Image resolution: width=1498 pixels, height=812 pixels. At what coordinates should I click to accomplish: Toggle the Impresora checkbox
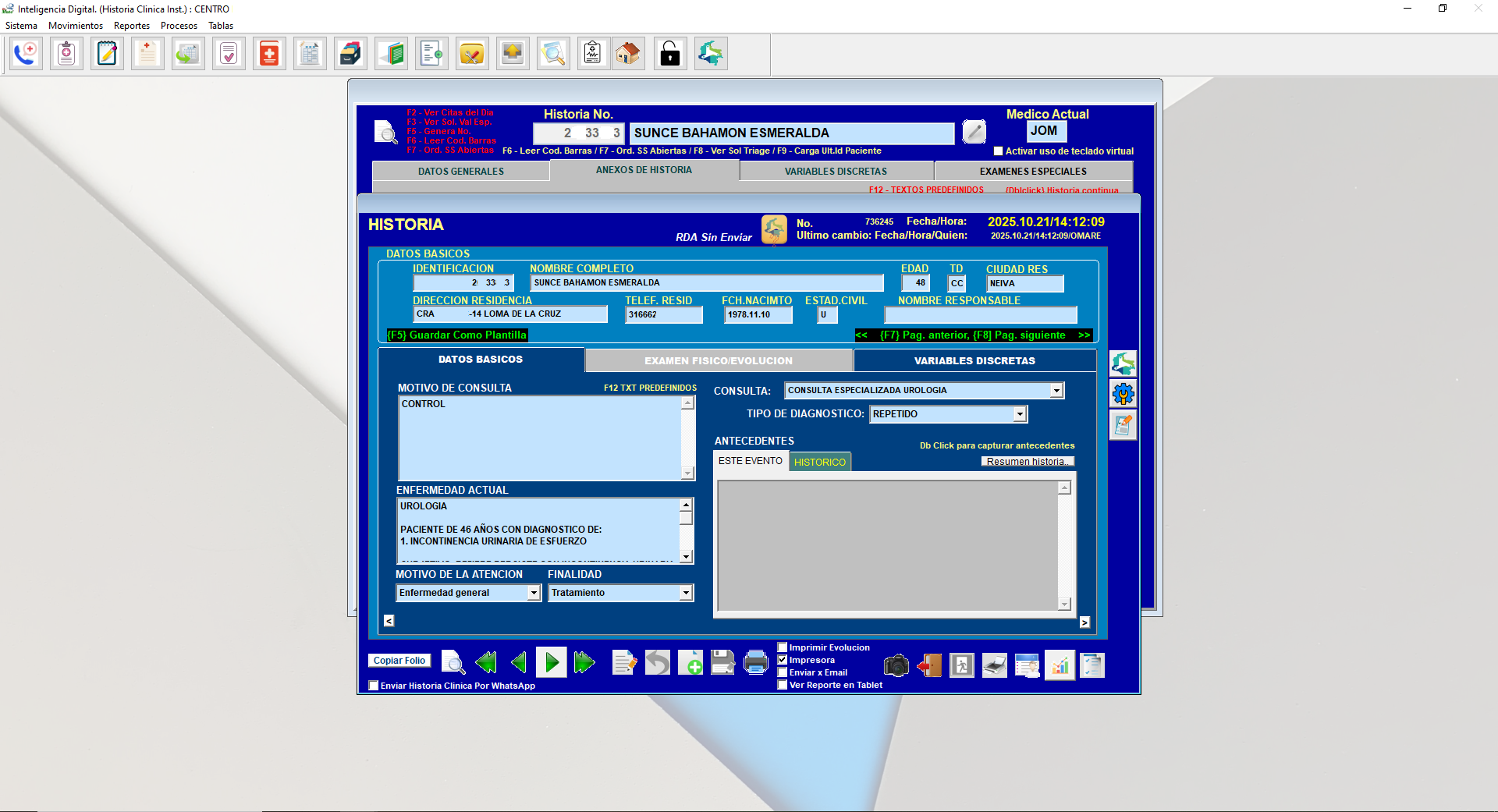point(783,660)
